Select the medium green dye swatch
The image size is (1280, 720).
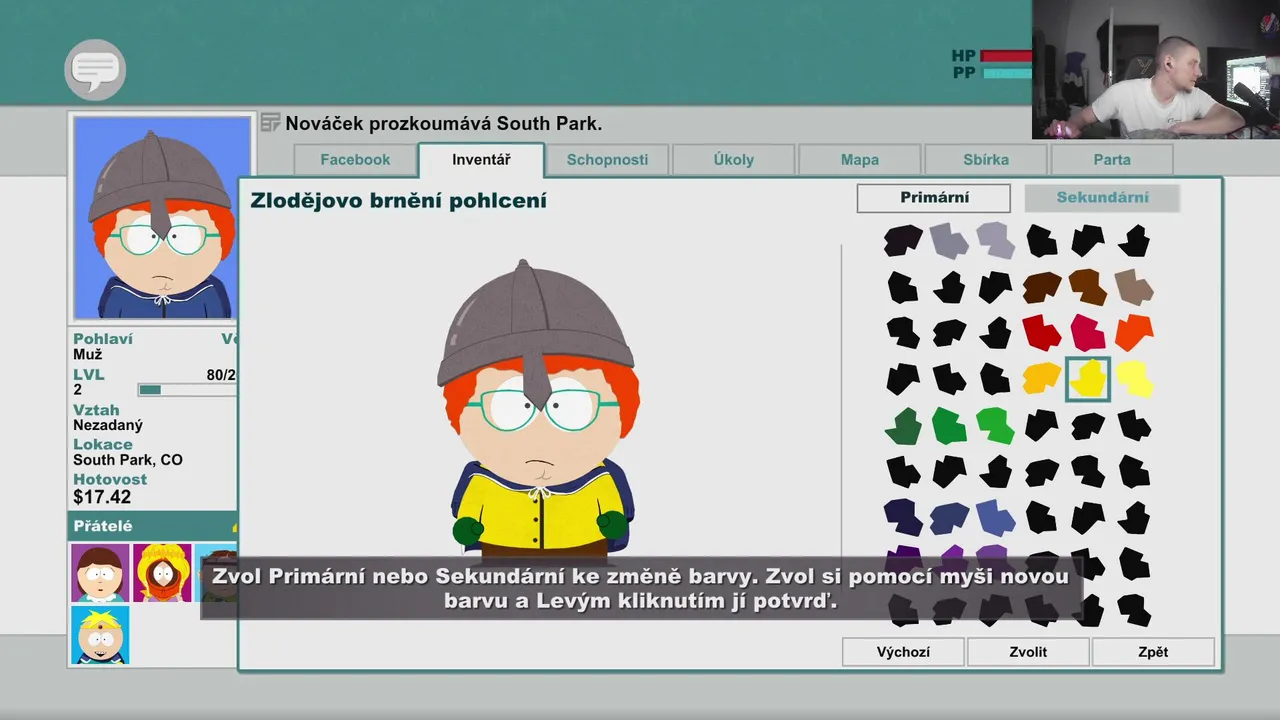pyautogui.click(x=949, y=426)
